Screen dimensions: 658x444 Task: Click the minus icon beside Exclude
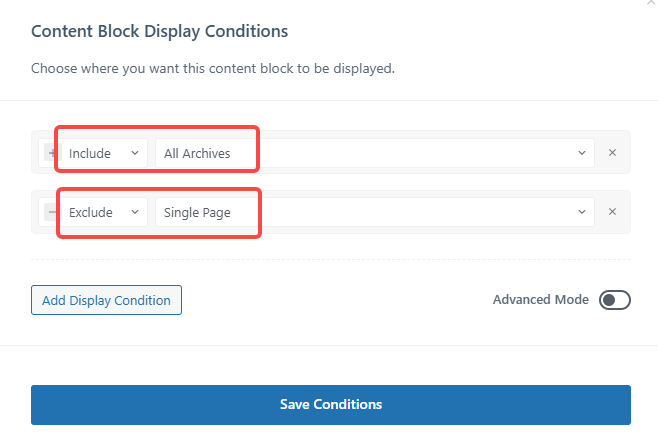coord(50,212)
